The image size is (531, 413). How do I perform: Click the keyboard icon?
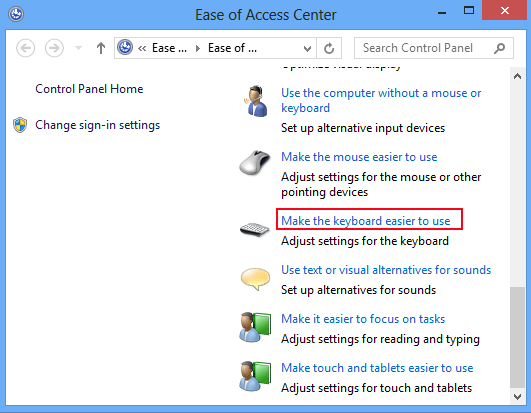click(x=255, y=229)
